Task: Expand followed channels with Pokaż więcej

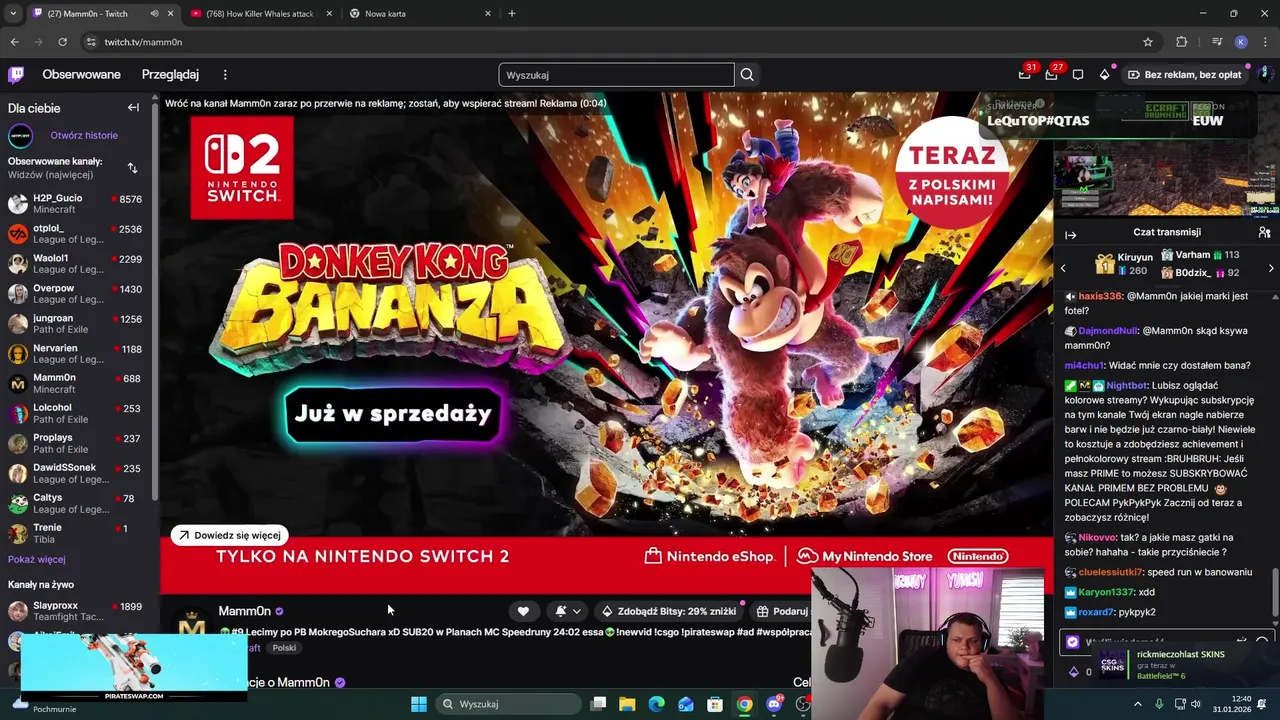Action: pos(36,559)
